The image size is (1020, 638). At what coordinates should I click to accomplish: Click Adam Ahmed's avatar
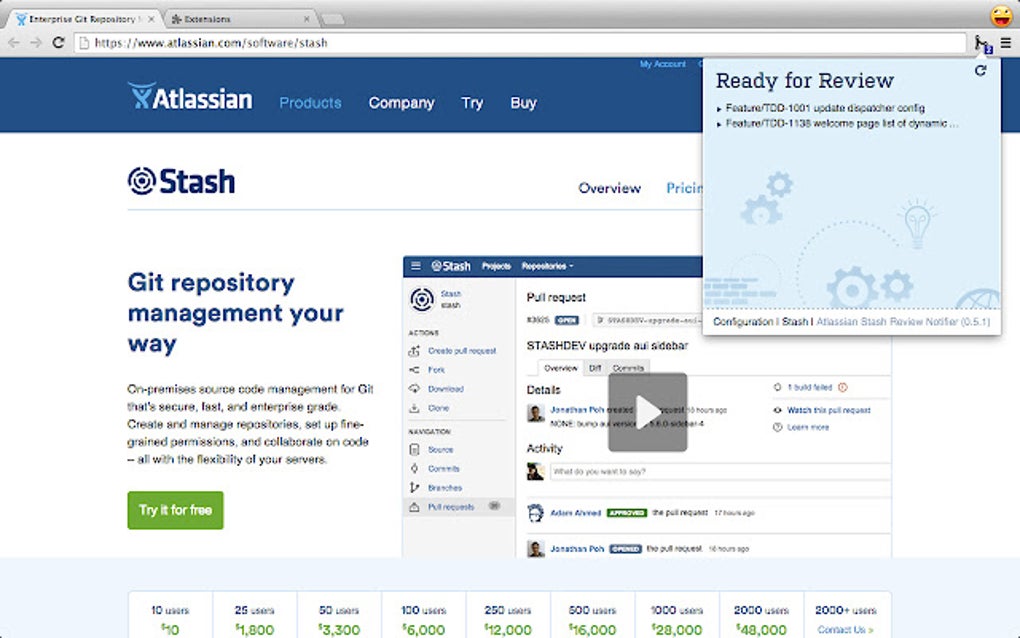[535, 513]
